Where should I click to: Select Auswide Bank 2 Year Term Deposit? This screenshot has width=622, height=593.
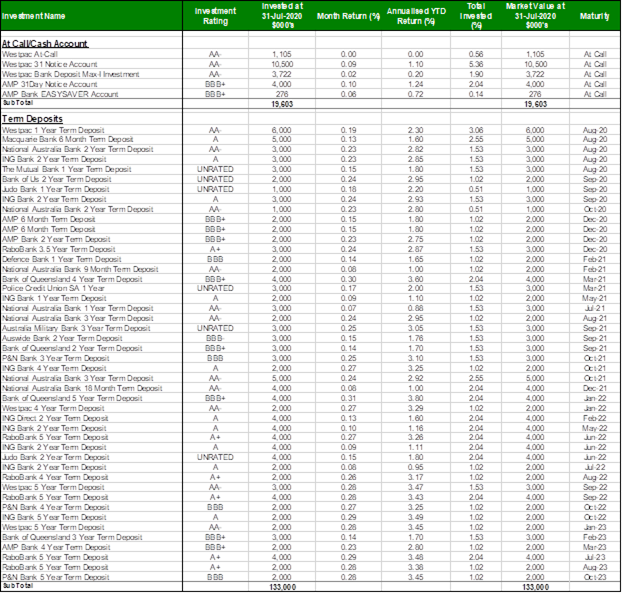click(62, 338)
